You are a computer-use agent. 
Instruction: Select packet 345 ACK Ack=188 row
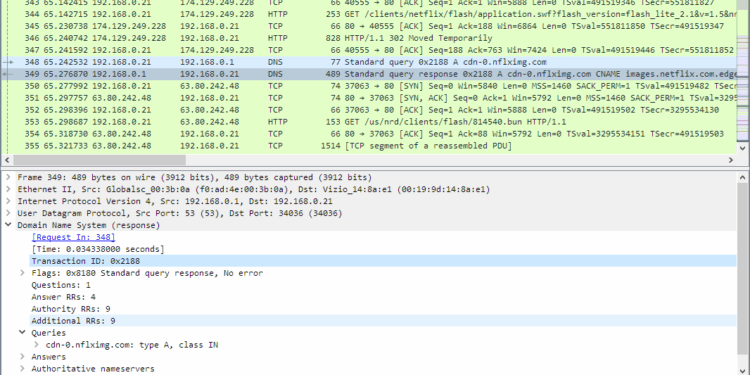coord(368,26)
